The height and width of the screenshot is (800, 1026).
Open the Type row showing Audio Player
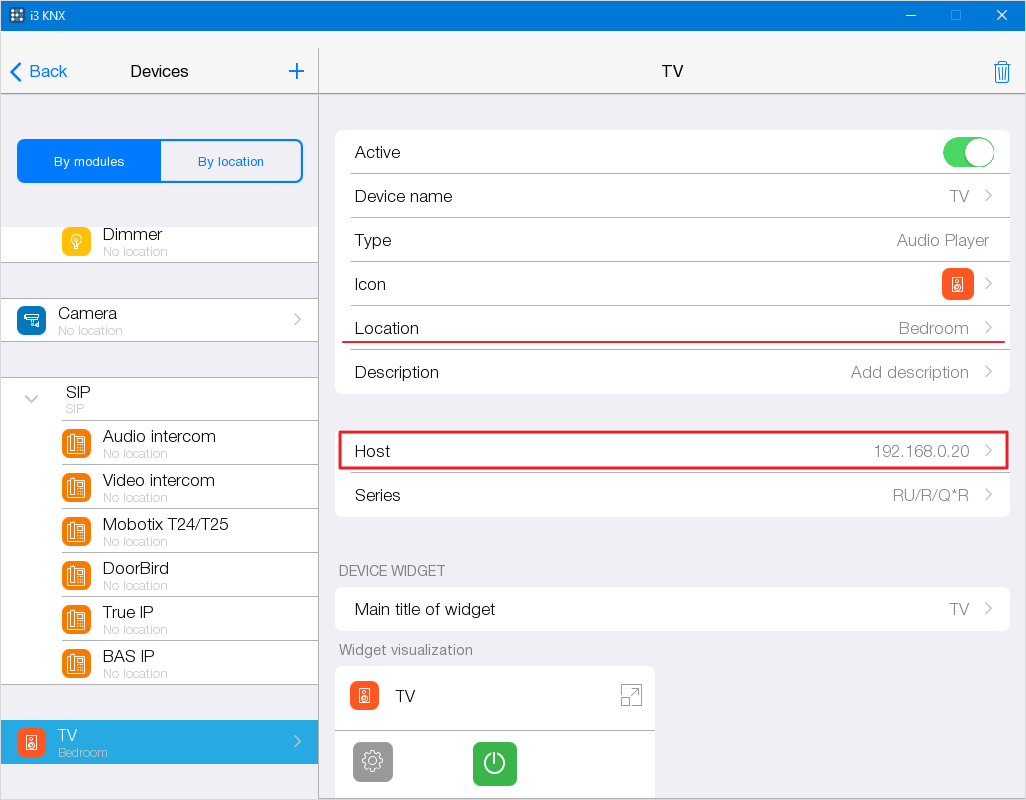(x=671, y=240)
